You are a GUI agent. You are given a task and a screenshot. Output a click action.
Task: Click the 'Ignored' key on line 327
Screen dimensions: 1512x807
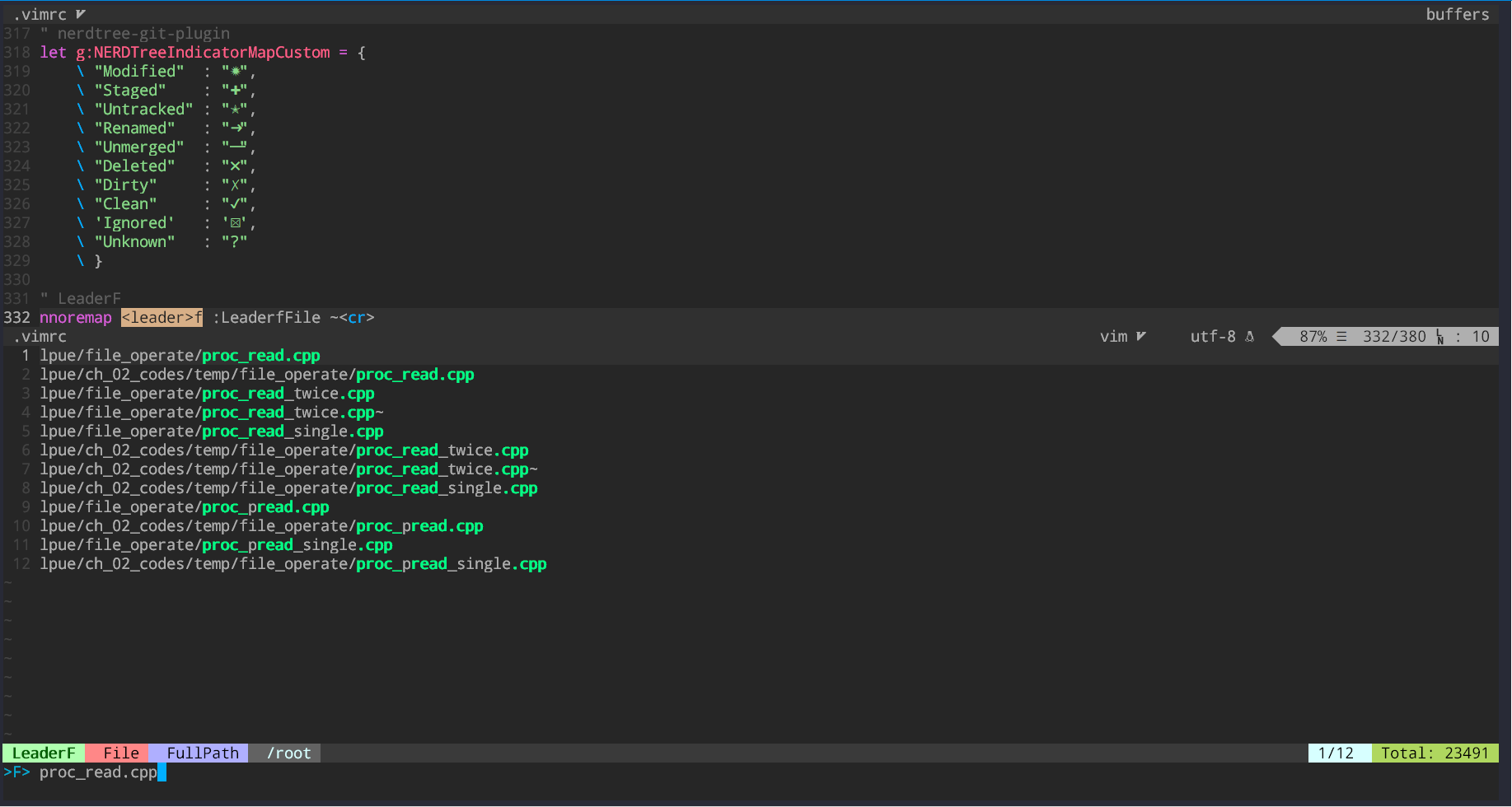tap(134, 222)
